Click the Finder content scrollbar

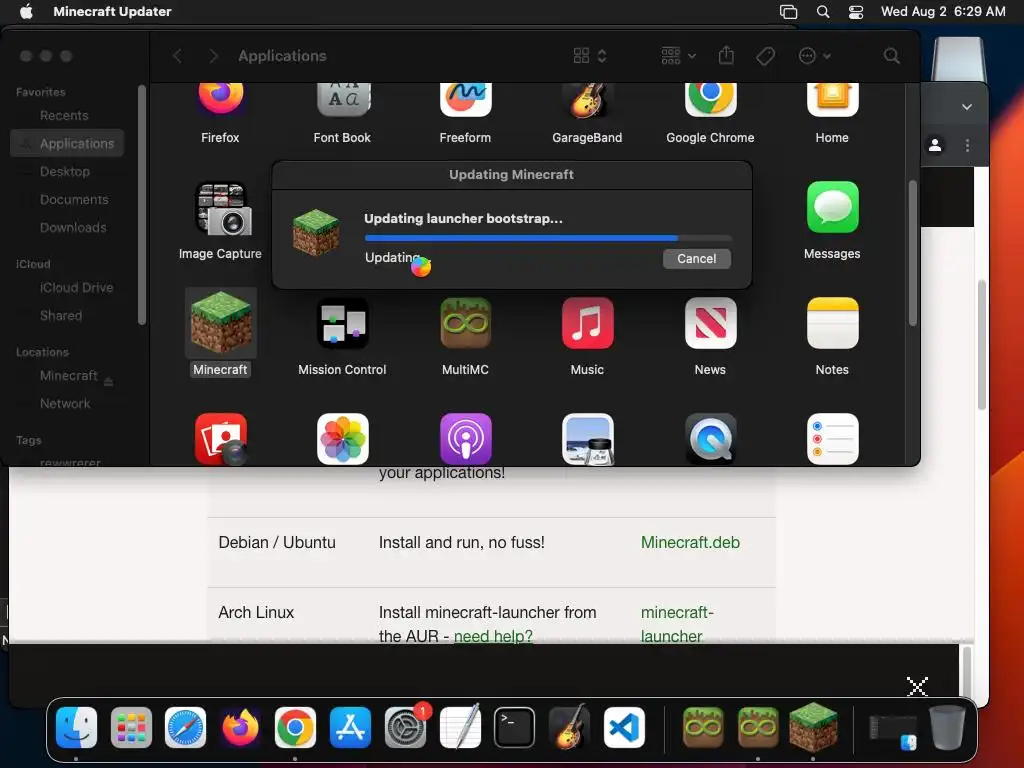click(912, 252)
